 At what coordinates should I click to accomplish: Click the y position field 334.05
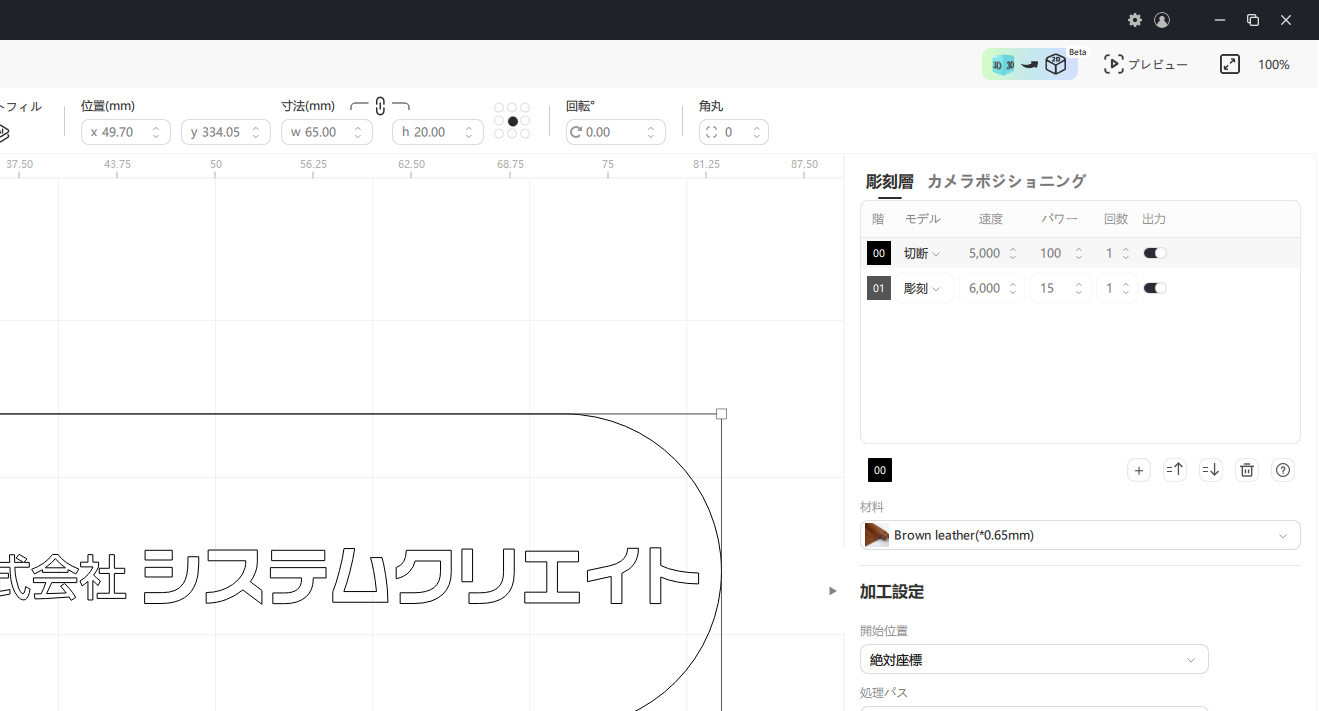click(226, 132)
